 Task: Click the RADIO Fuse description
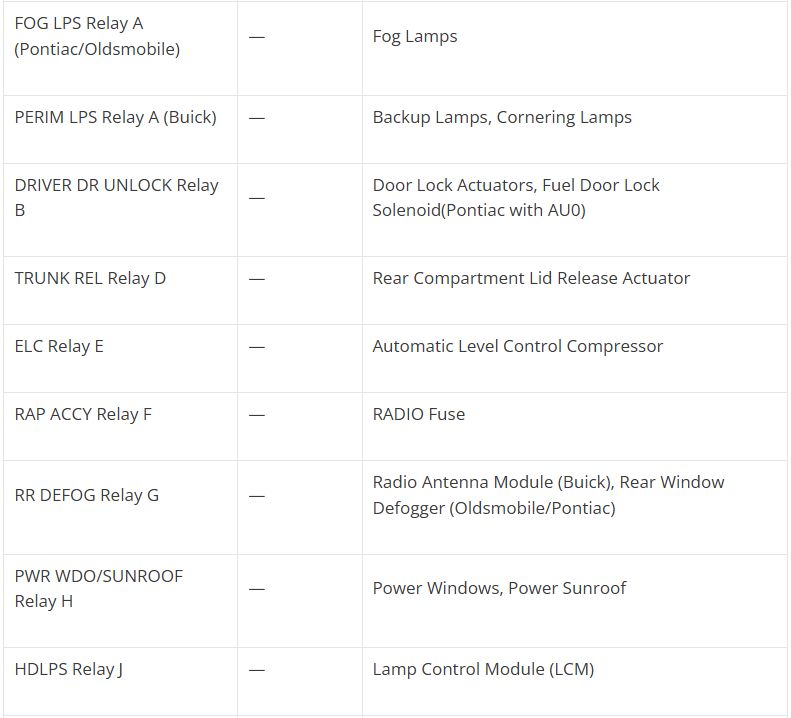point(419,414)
